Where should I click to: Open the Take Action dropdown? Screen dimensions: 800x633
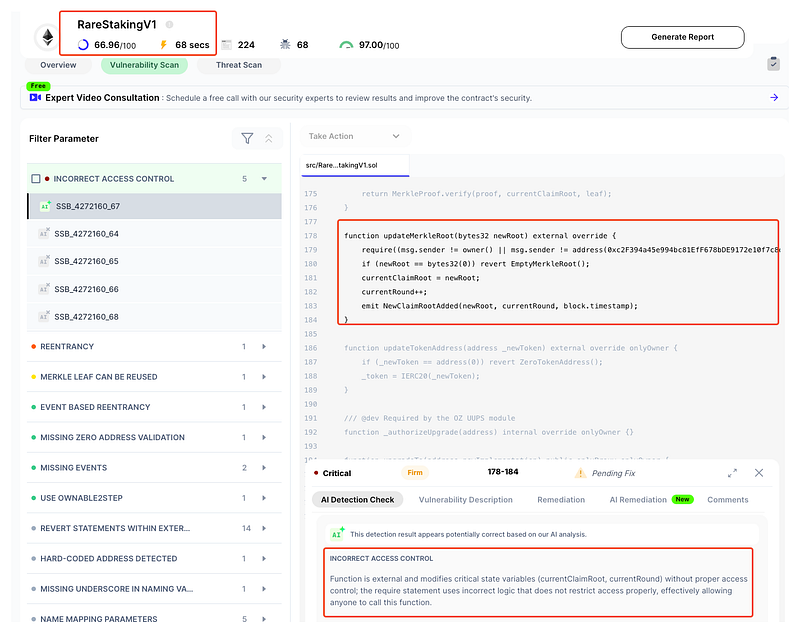[x=354, y=136]
